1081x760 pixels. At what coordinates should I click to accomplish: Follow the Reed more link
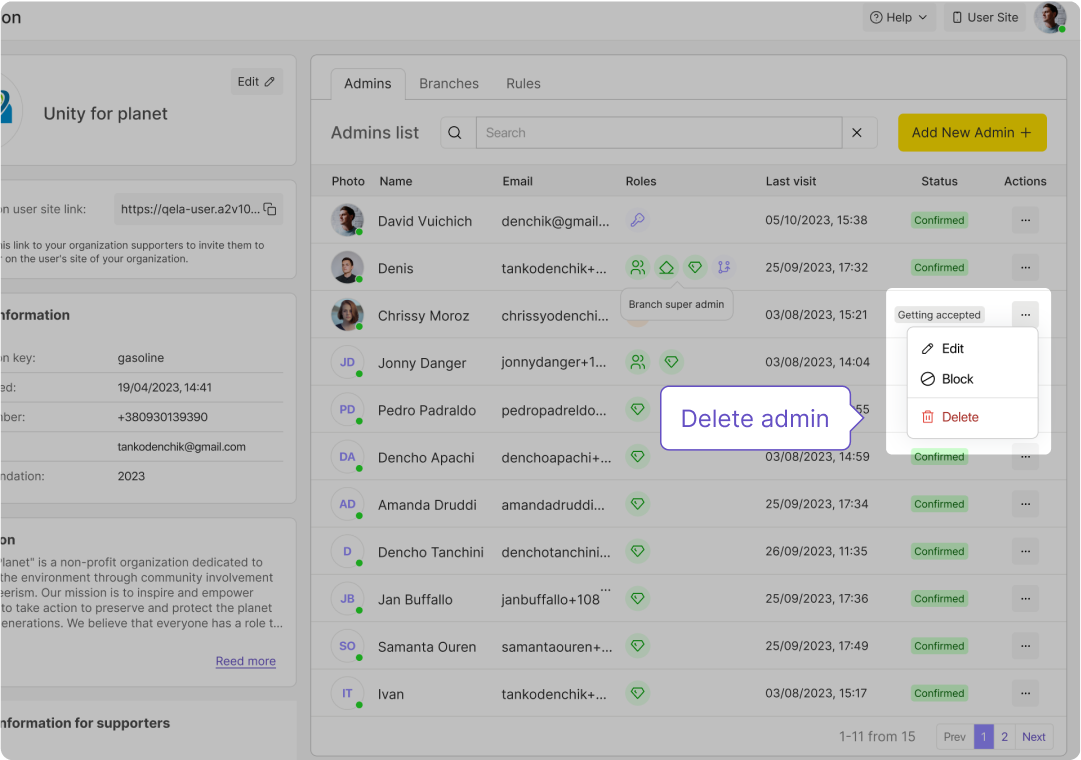(245, 661)
